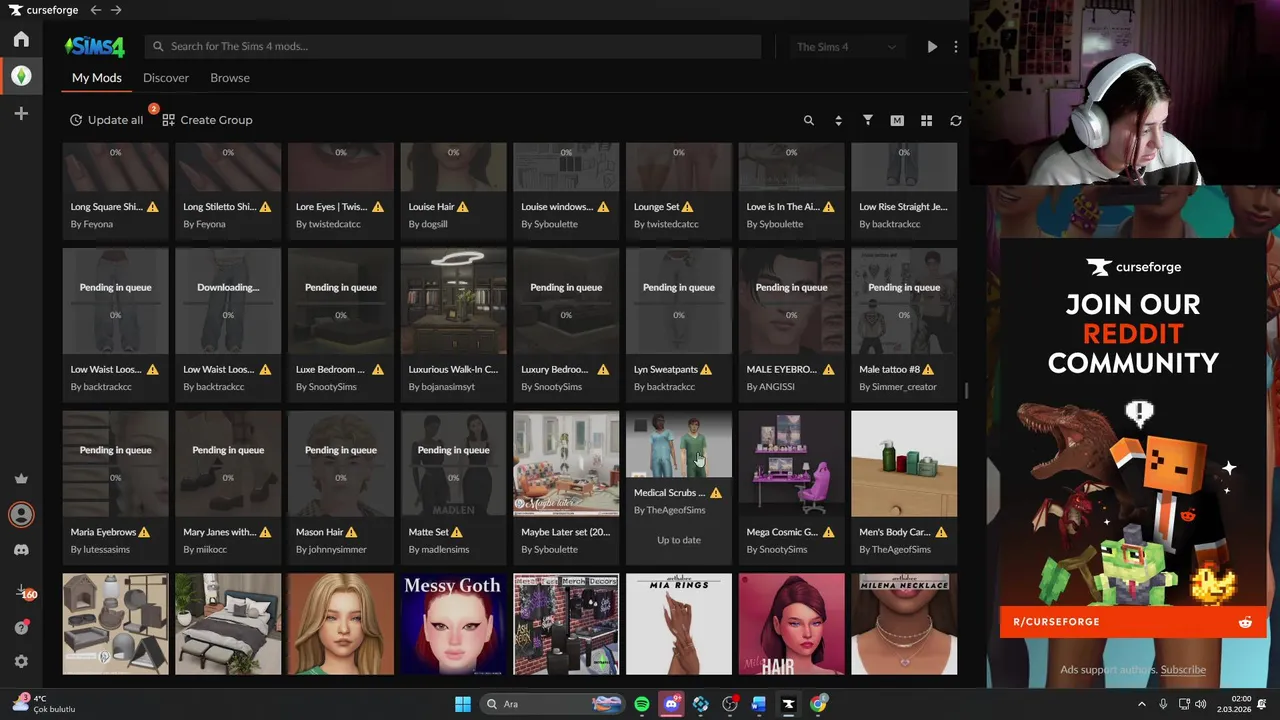Select the Maria Eyebrows title
The image size is (1280, 720).
[x=103, y=532]
